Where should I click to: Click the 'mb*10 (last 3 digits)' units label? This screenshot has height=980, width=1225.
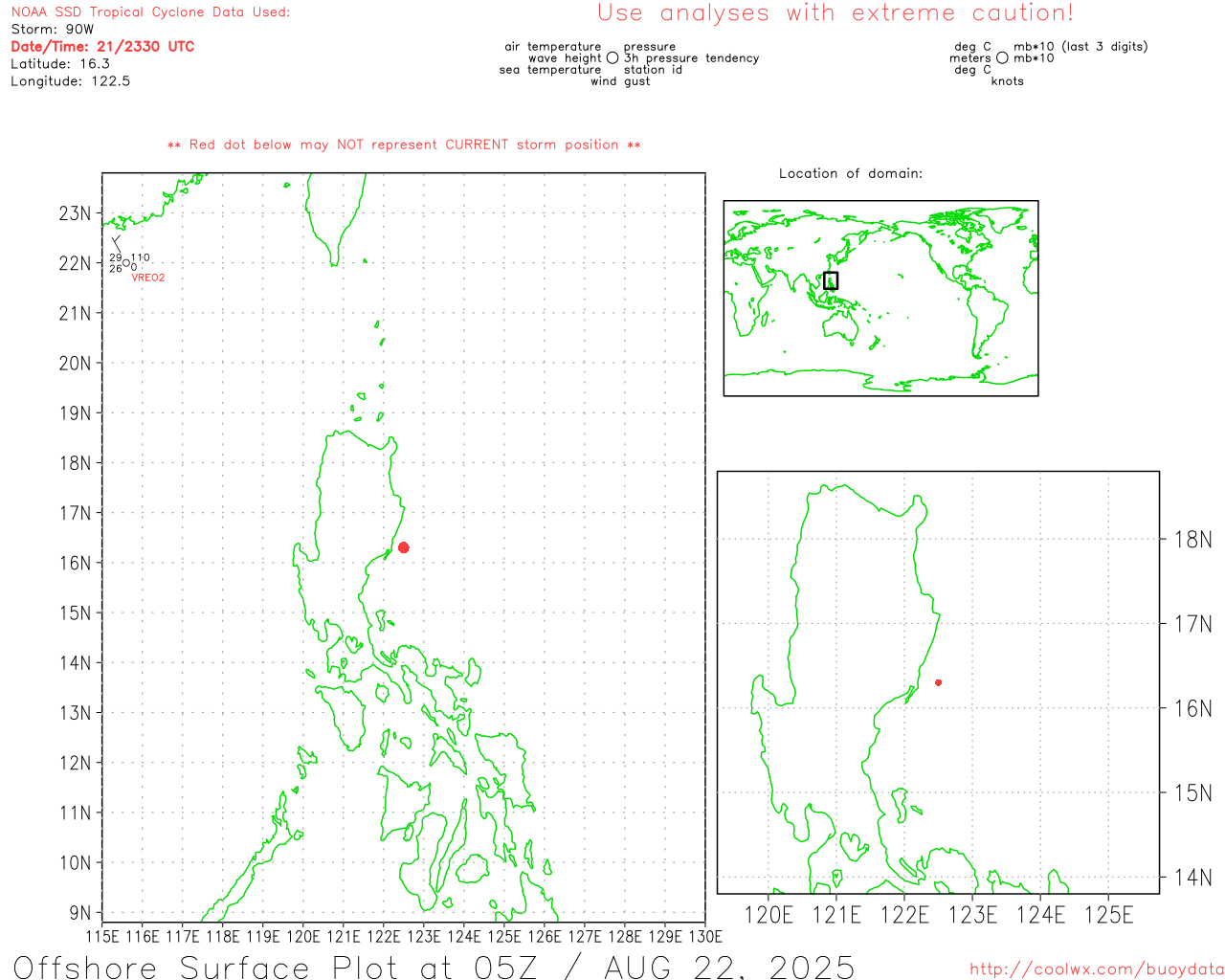pos(1080,47)
